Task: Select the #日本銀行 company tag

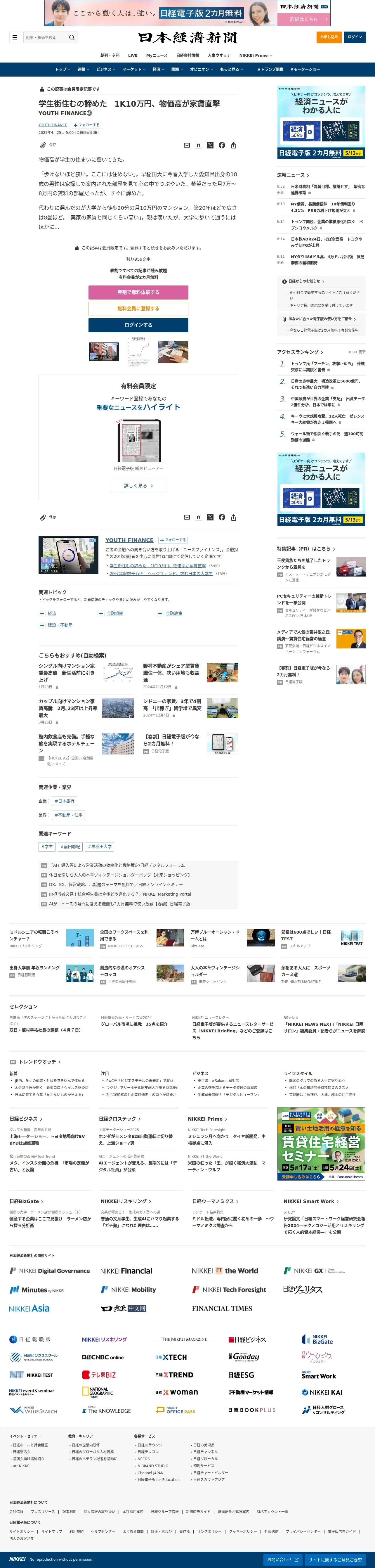Action: 65,801
